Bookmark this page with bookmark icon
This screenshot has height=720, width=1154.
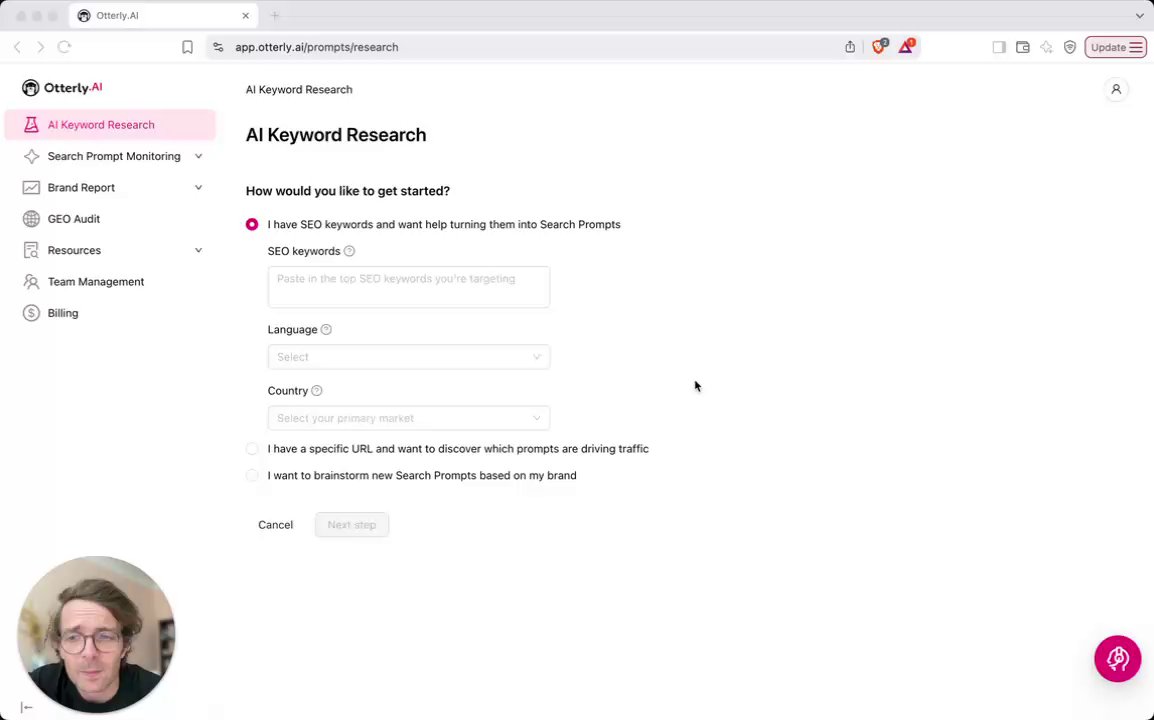[187, 47]
